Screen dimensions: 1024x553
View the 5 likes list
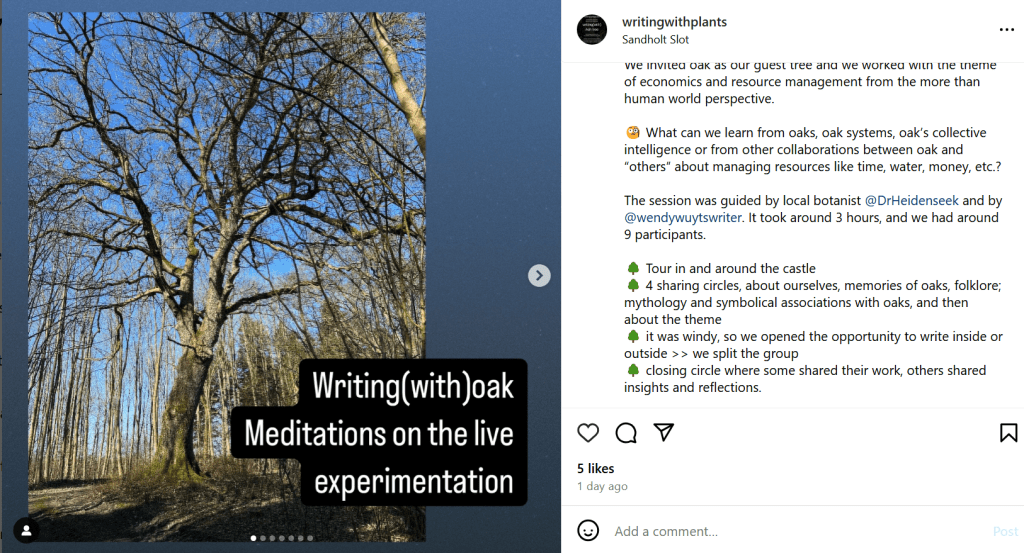point(596,468)
